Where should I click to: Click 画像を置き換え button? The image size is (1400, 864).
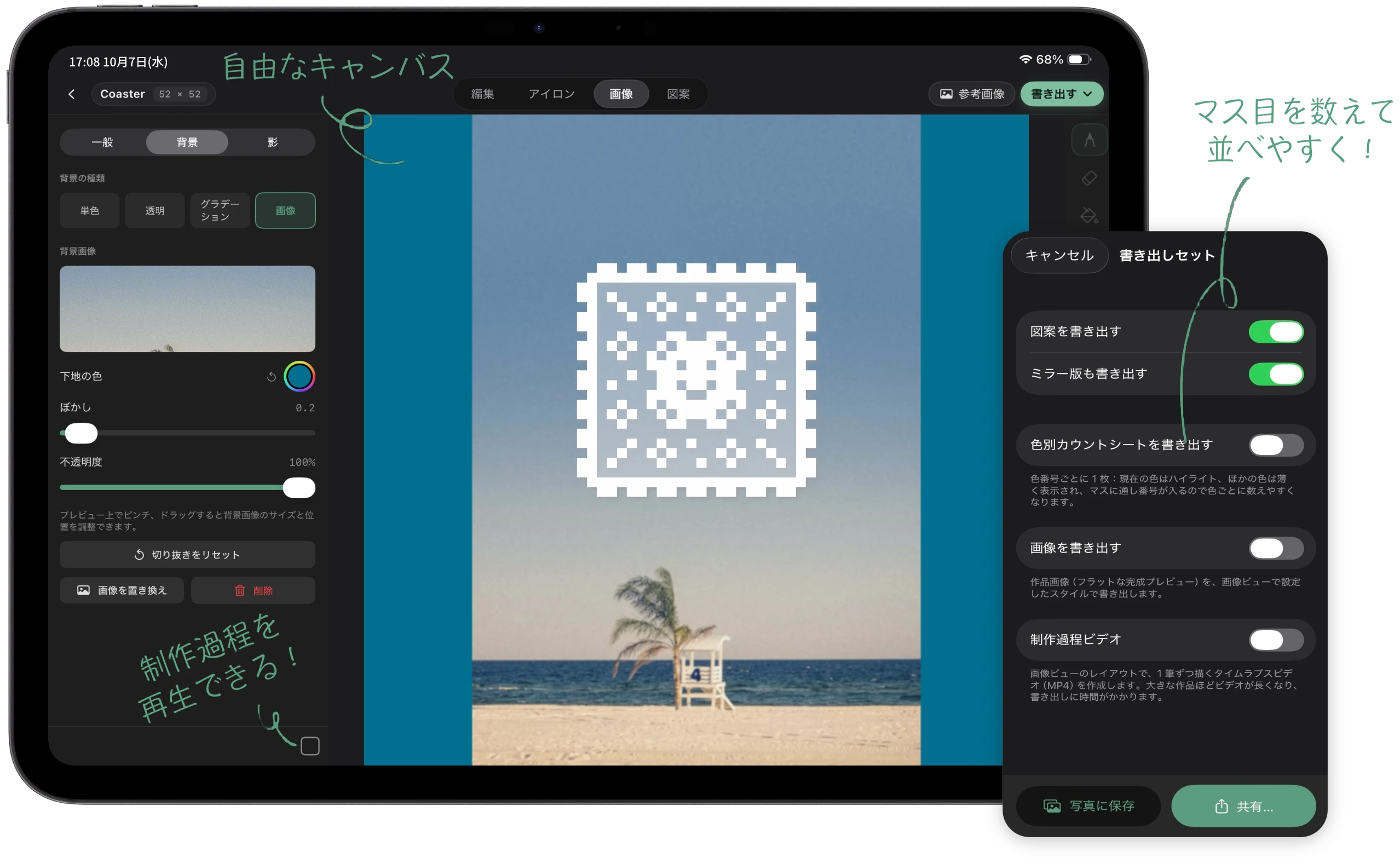(122, 590)
